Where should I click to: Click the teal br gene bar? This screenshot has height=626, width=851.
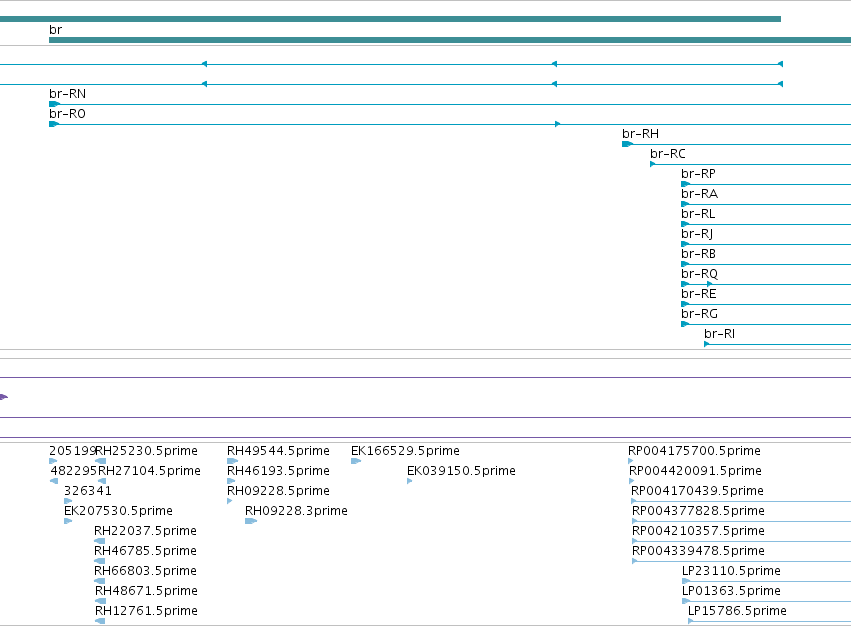pyautogui.click(x=450, y=40)
